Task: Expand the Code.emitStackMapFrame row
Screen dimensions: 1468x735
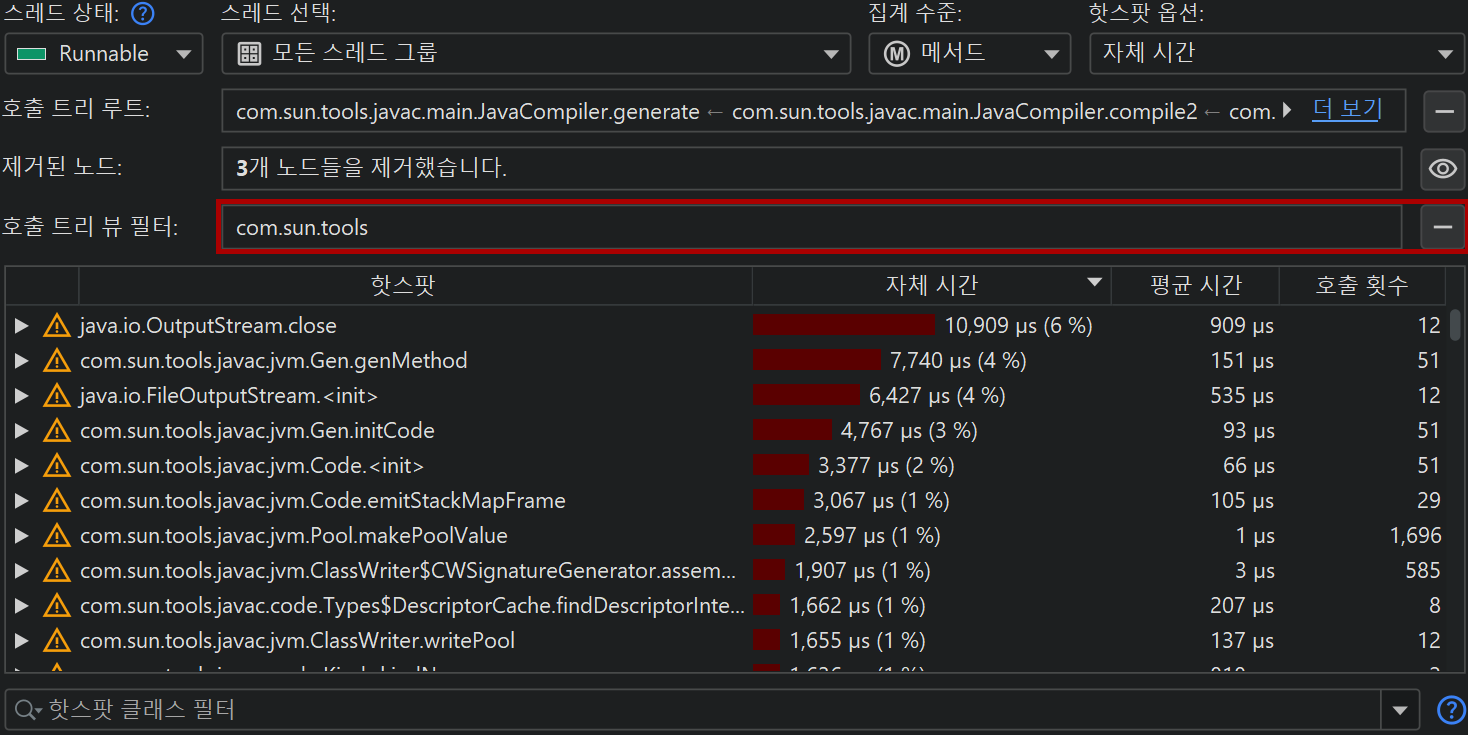Action: (x=21, y=500)
